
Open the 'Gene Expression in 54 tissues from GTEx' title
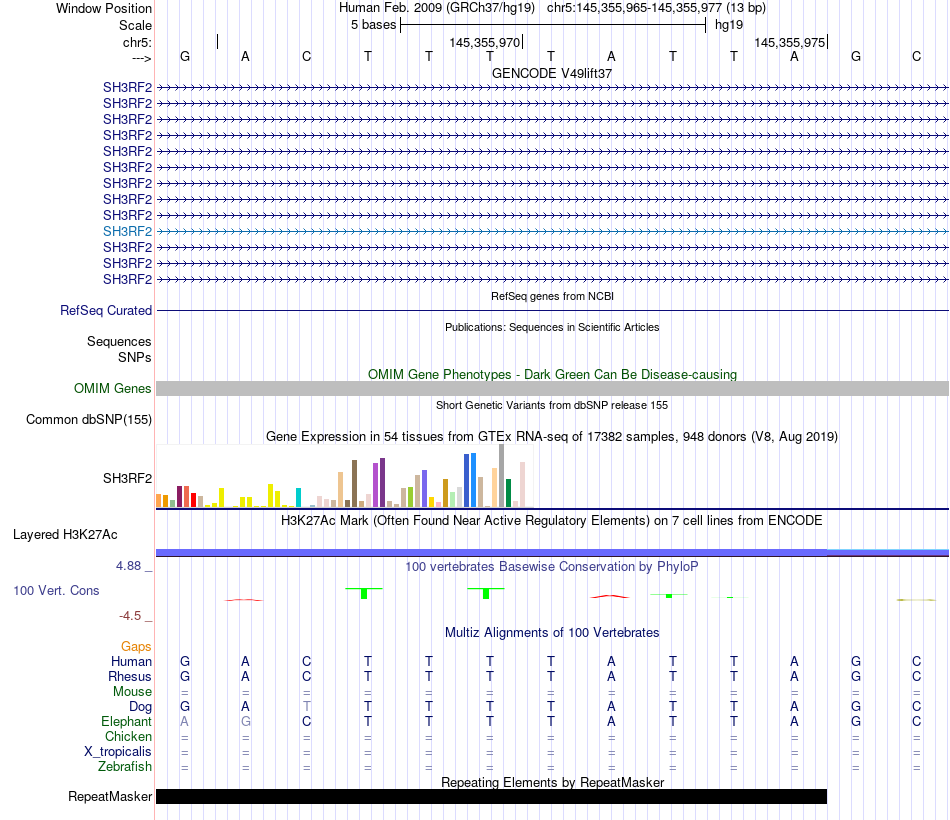coord(552,436)
